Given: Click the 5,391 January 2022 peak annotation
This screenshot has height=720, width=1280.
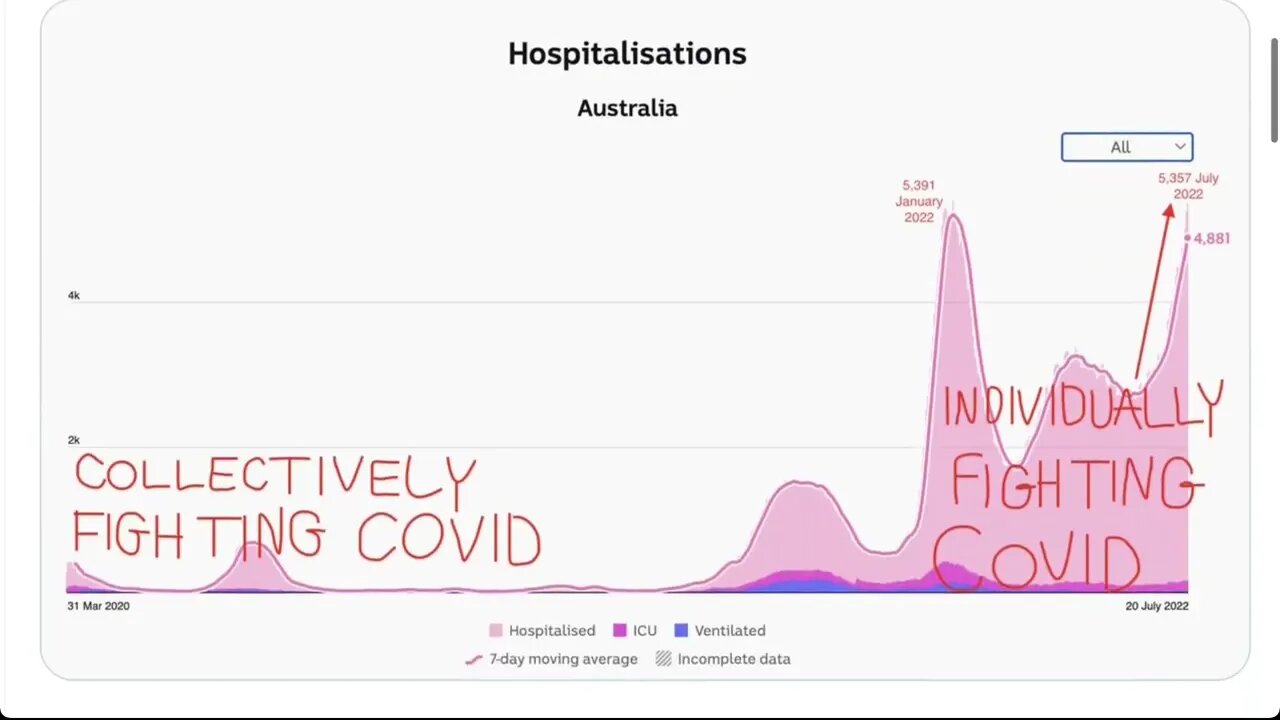Looking at the screenshot, I should (919, 201).
